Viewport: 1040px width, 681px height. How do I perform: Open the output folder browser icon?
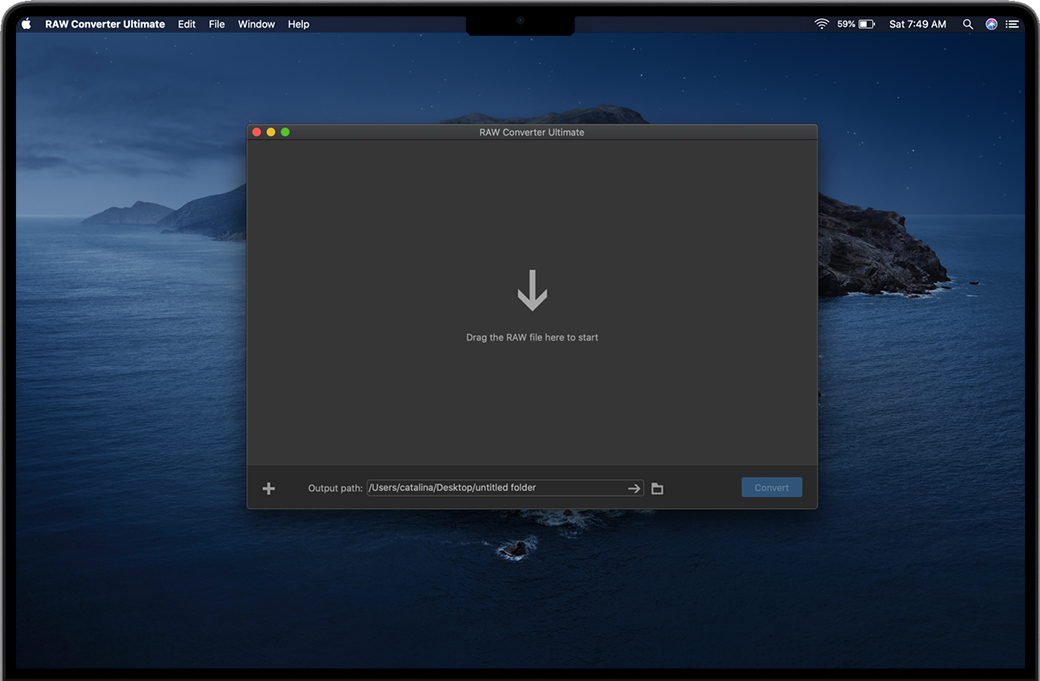[x=657, y=489]
